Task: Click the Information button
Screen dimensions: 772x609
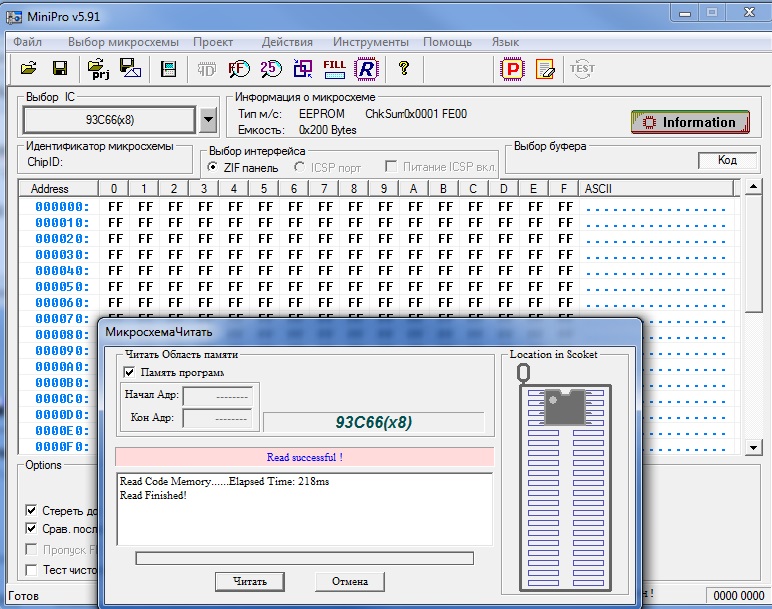Action: tap(690, 122)
